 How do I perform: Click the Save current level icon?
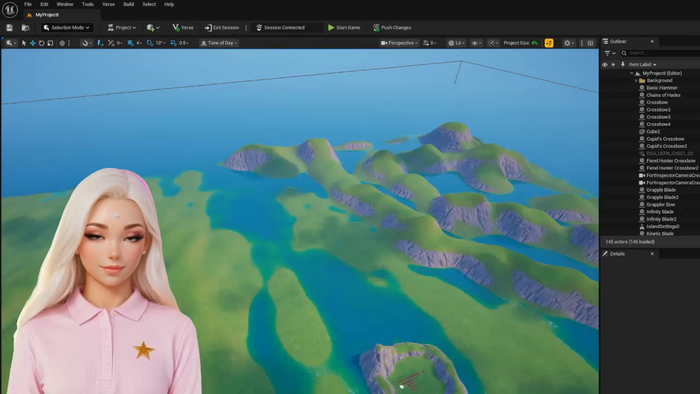click(x=9, y=28)
